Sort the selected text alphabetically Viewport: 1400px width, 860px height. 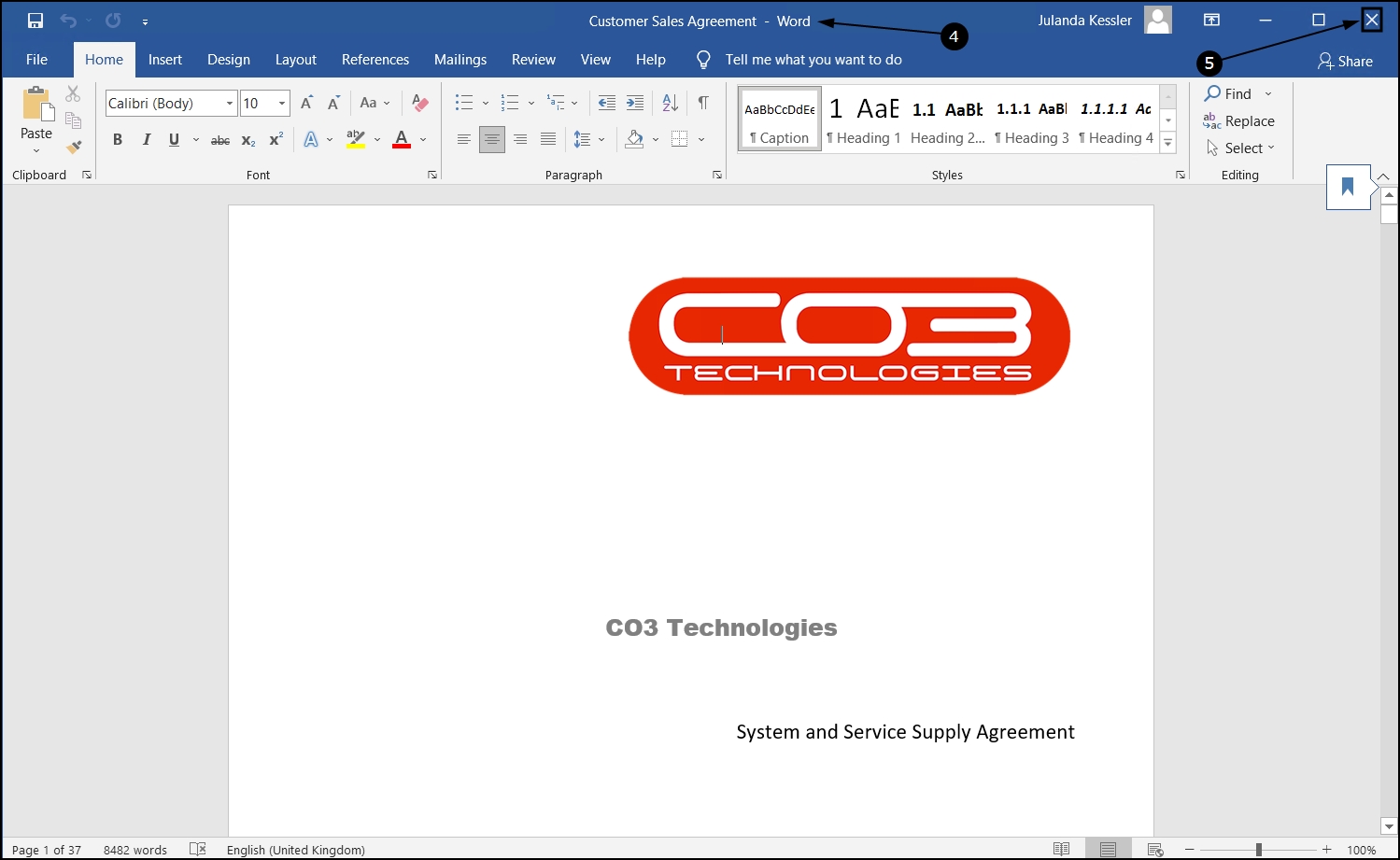pos(670,103)
